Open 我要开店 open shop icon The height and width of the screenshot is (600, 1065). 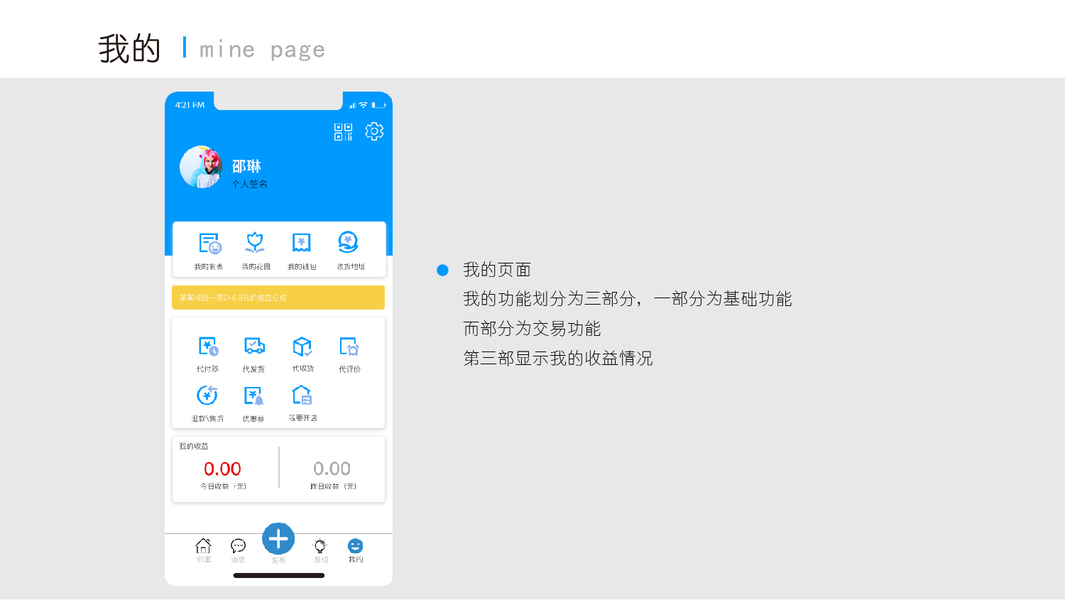pos(302,395)
